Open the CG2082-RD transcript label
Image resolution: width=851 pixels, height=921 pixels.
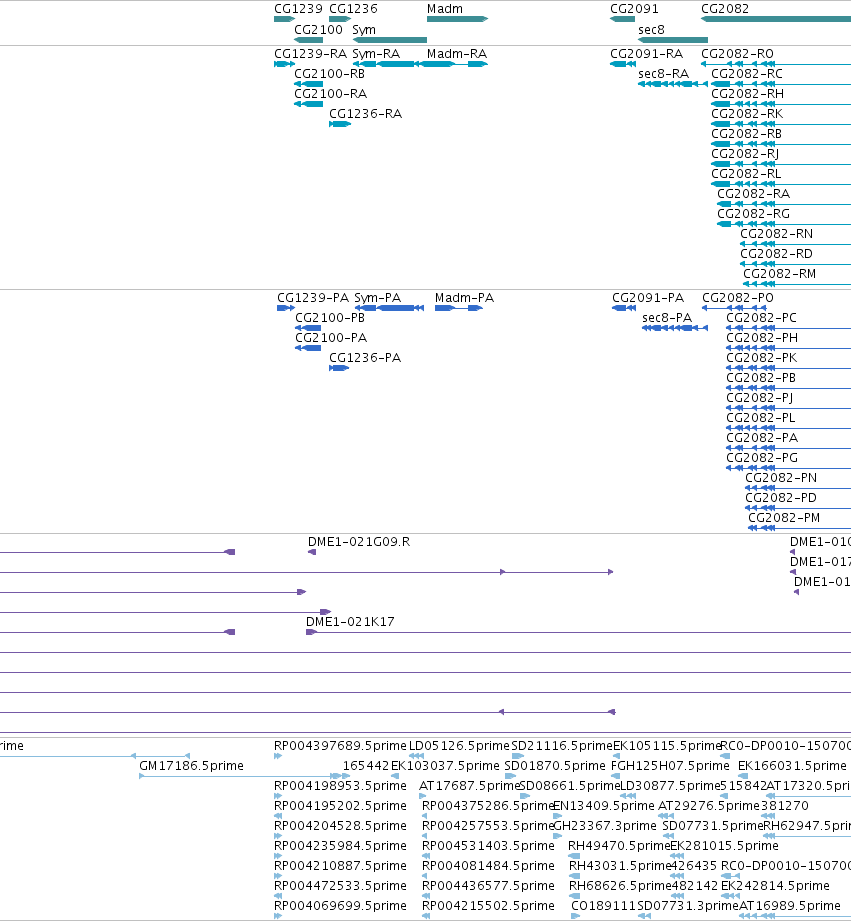776,253
